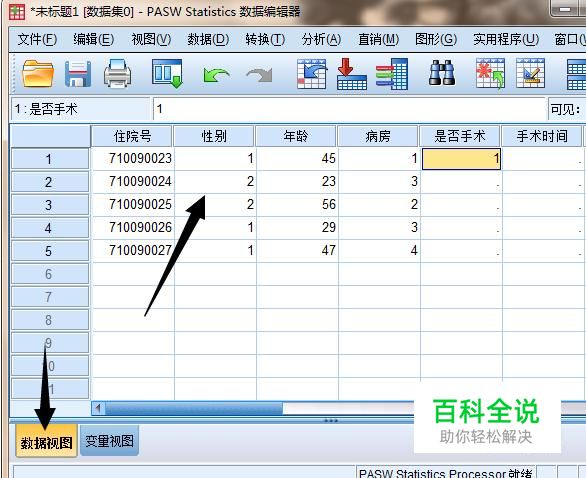Select the 是否手术 column header
The width and height of the screenshot is (586, 478).
[460, 136]
